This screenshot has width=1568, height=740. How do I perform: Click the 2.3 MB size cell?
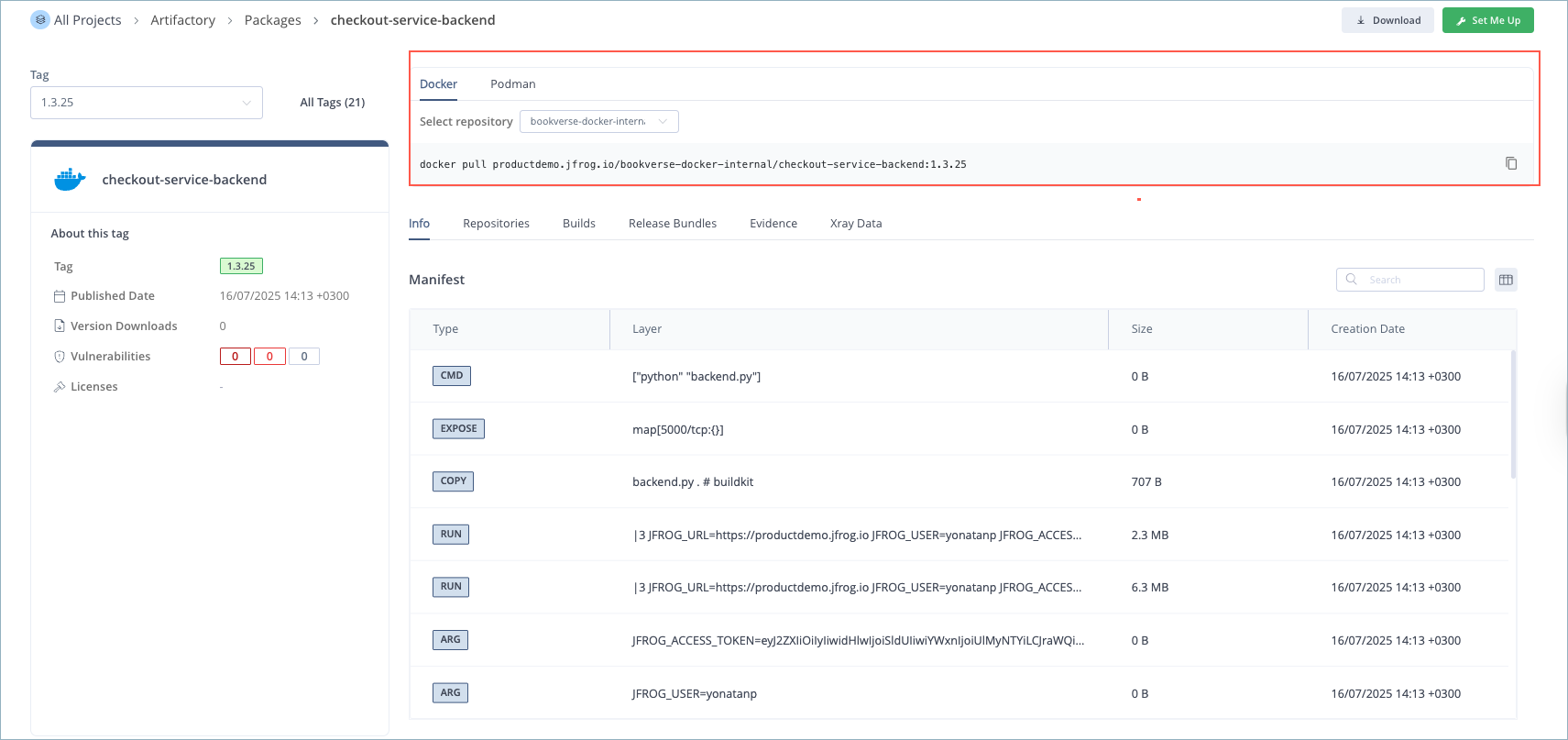[x=1150, y=536]
